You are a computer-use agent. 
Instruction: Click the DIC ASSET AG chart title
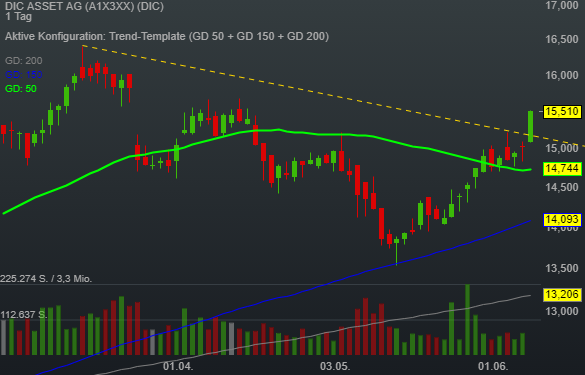84,6
